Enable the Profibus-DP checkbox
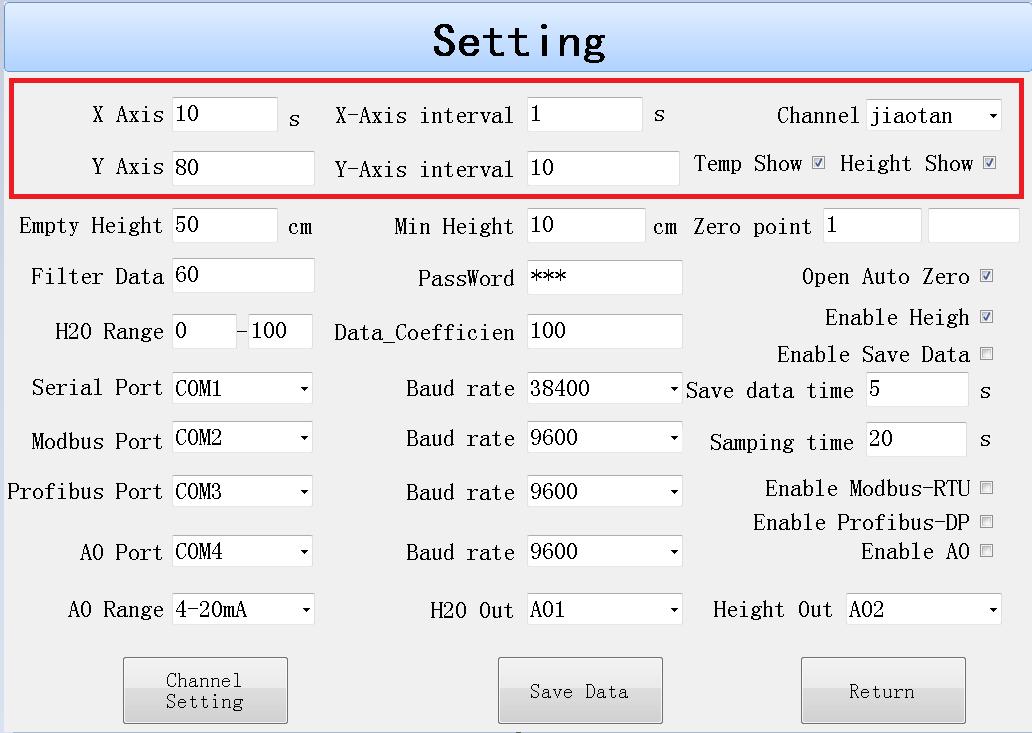Image resolution: width=1032 pixels, height=733 pixels. pos(986,522)
